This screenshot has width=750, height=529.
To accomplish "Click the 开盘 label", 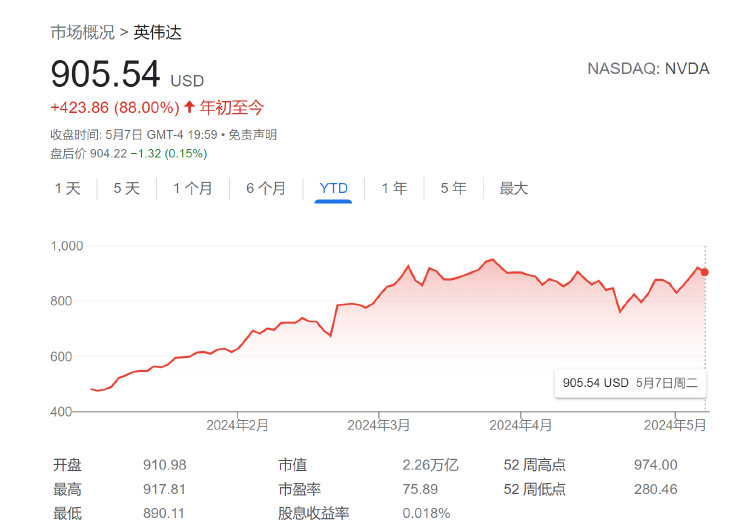I will (67, 465).
